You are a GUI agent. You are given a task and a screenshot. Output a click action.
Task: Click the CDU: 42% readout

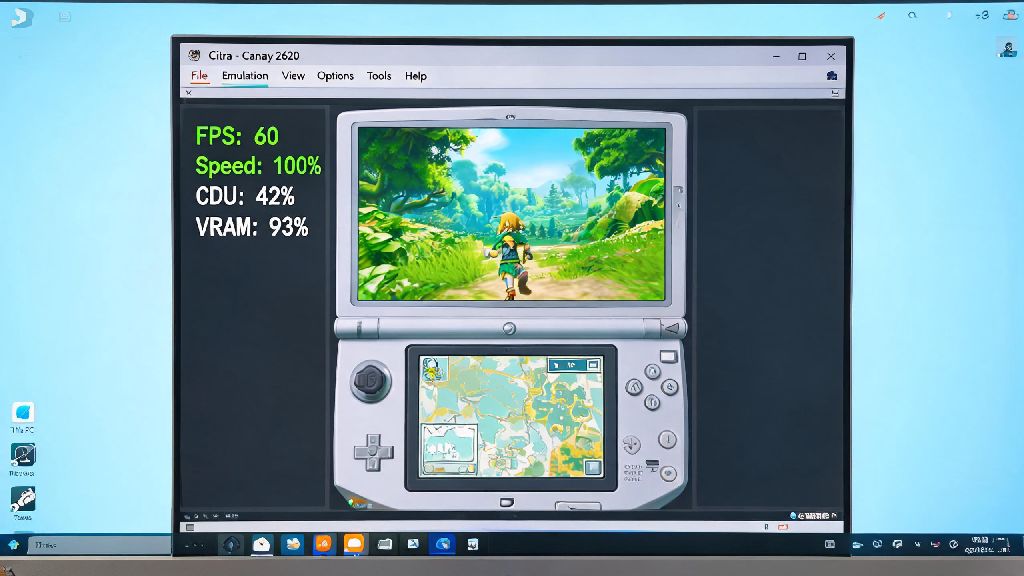pos(244,197)
